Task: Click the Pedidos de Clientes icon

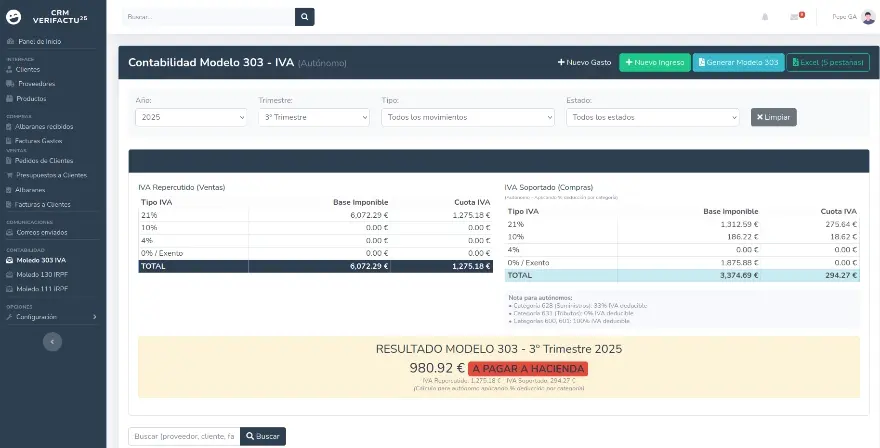Action: coord(9,161)
